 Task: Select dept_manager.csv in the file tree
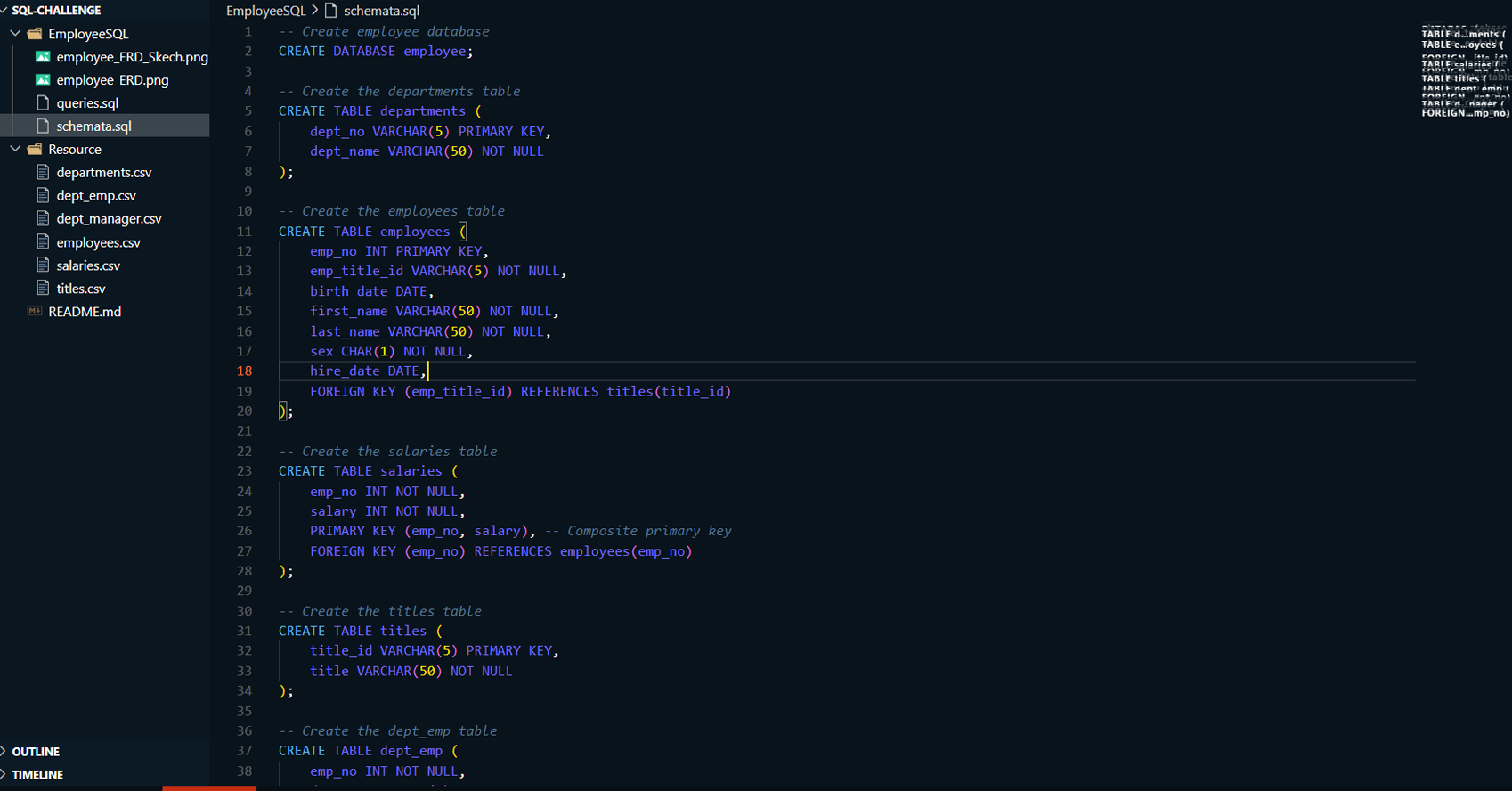click(x=109, y=219)
